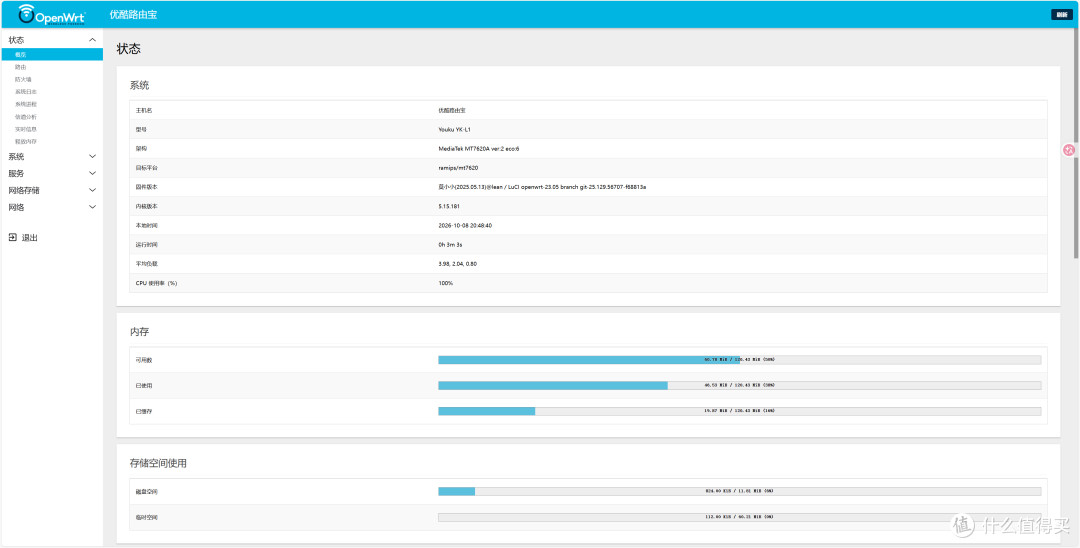The width and height of the screenshot is (1080, 548).
Task: Select the highlighted 概览 submenu item
Action: [52, 54]
